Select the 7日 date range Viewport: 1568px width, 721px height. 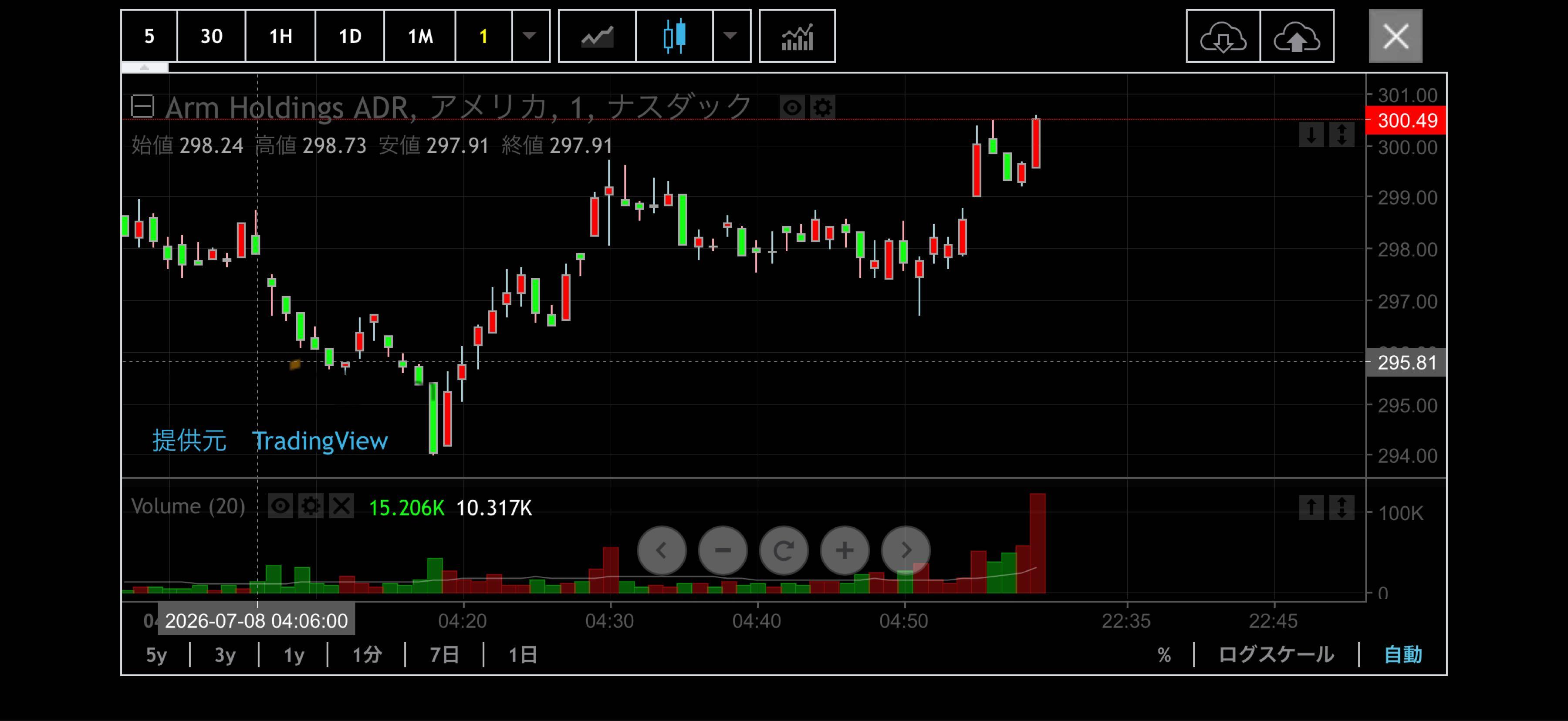tap(444, 655)
